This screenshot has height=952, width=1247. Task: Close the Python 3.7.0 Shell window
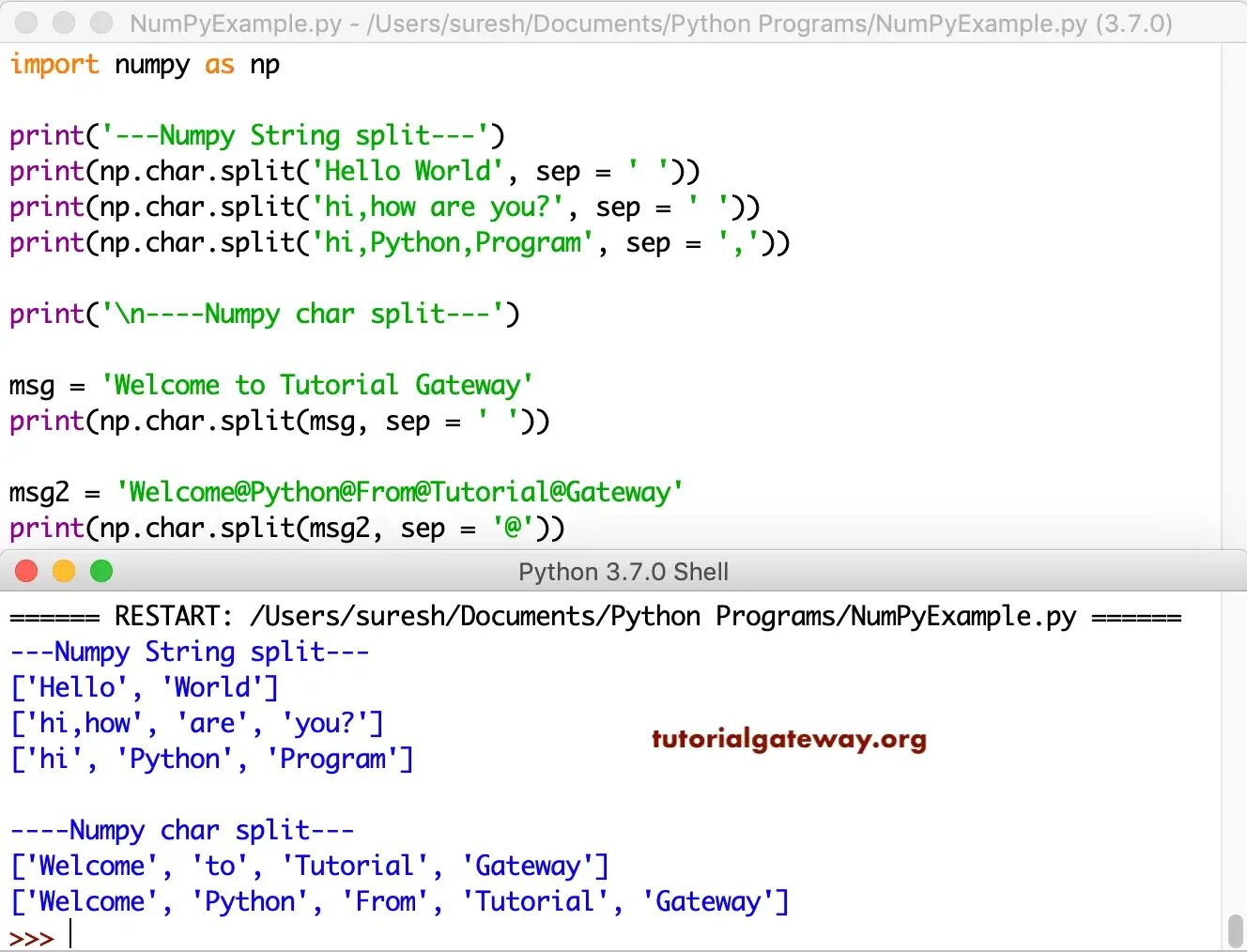tap(26, 571)
